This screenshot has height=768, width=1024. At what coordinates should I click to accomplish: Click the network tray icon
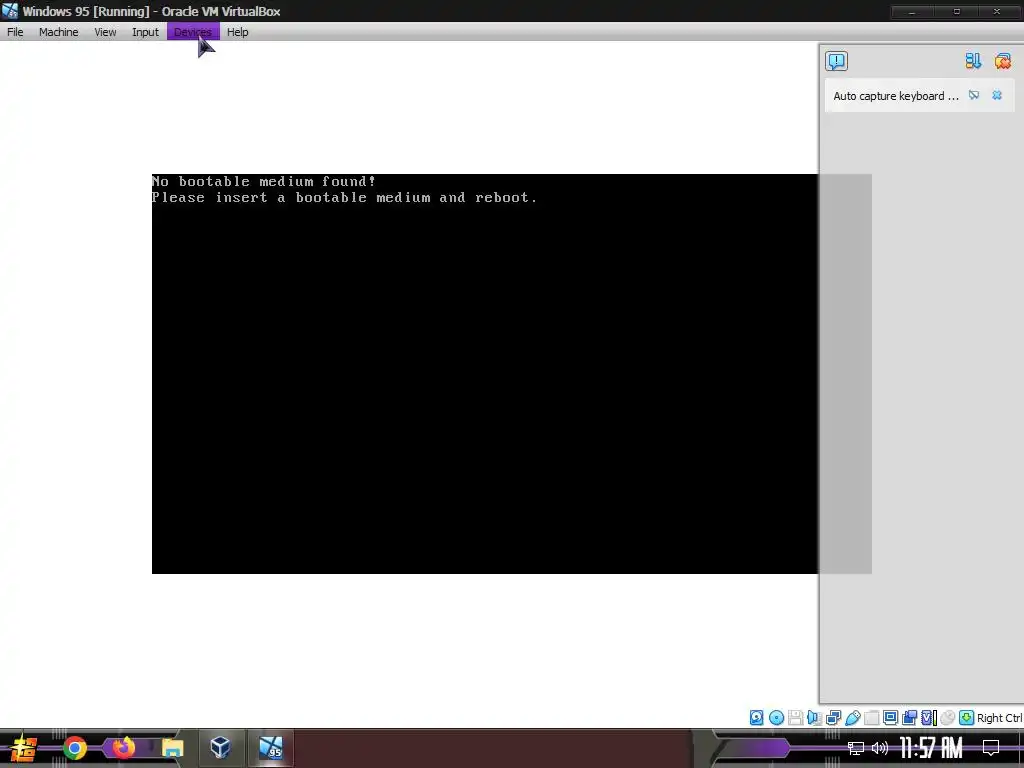tap(856, 748)
